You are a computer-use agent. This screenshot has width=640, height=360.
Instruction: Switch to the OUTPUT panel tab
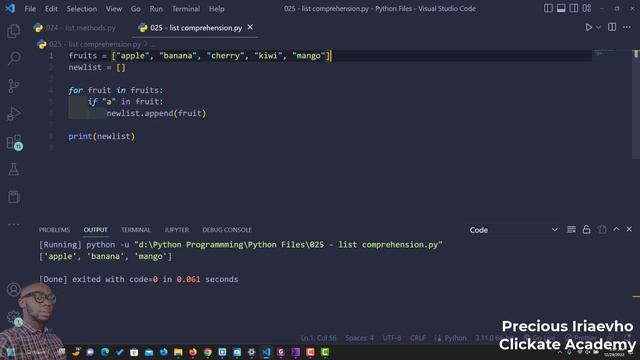[96, 230]
